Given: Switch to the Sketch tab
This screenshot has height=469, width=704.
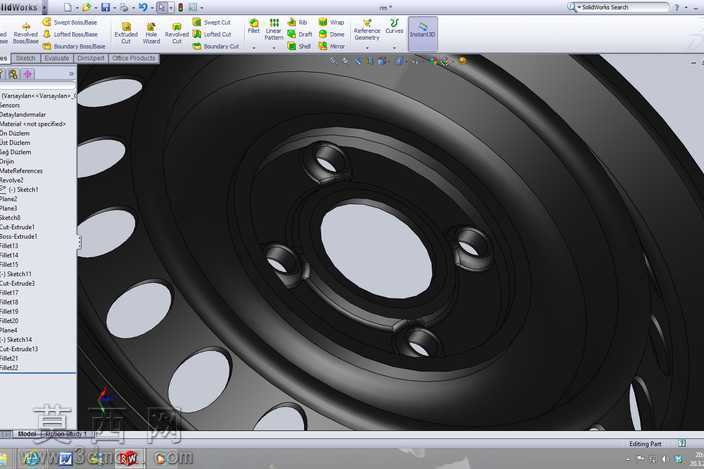Looking at the screenshot, I should pyautogui.click(x=26, y=58).
